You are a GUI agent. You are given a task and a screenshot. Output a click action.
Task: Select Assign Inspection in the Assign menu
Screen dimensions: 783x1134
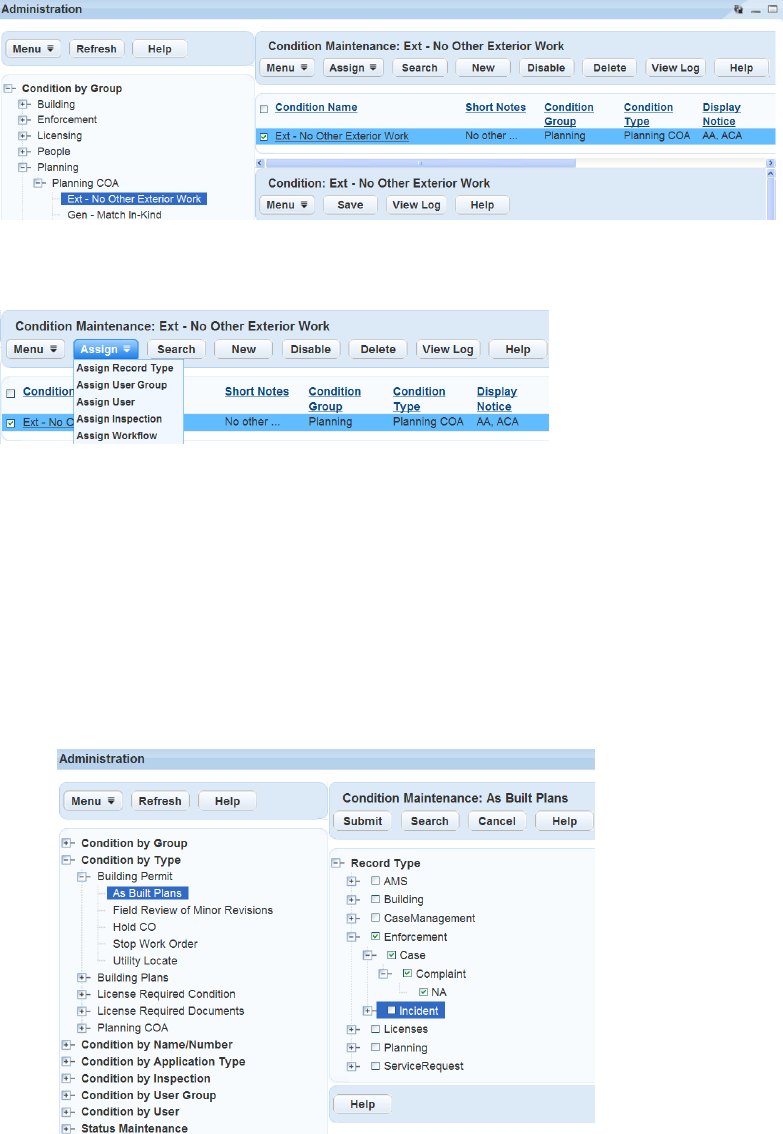pyautogui.click(x=119, y=419)
